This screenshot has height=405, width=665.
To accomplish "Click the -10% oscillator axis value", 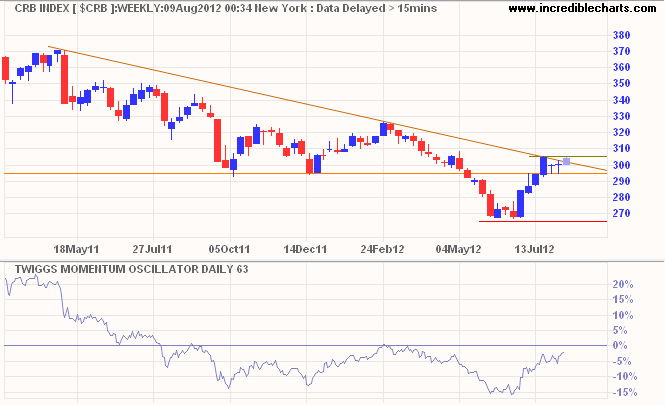I will pyautogui.click(x=624, y=377).
